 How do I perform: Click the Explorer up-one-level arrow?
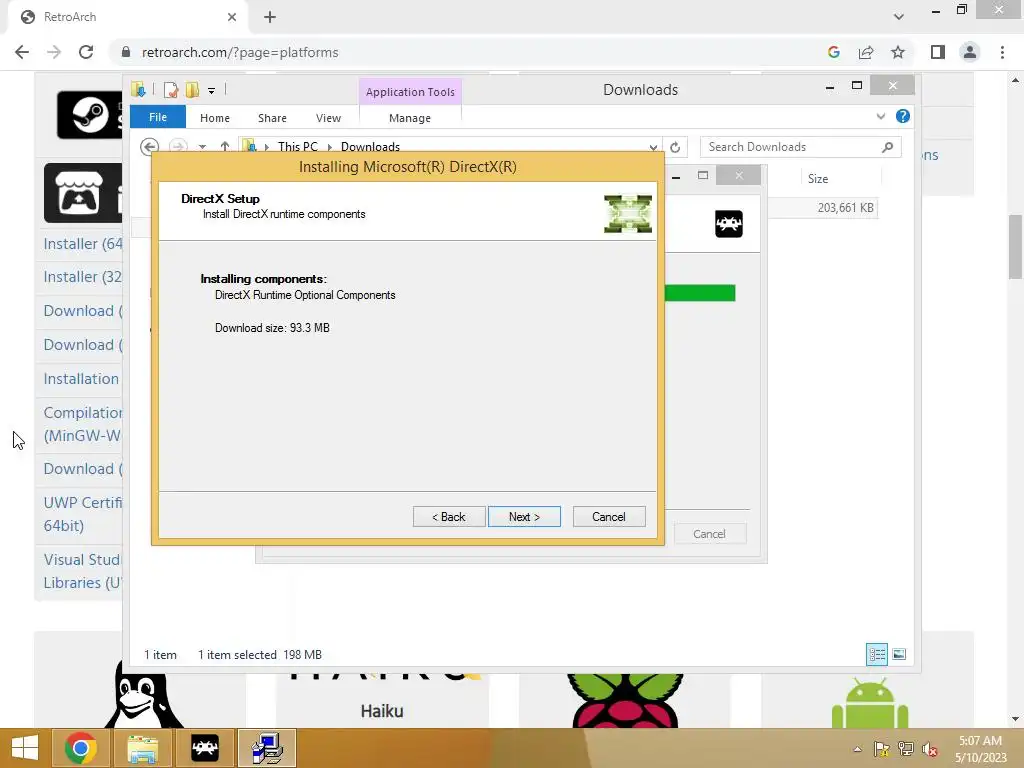225,147
